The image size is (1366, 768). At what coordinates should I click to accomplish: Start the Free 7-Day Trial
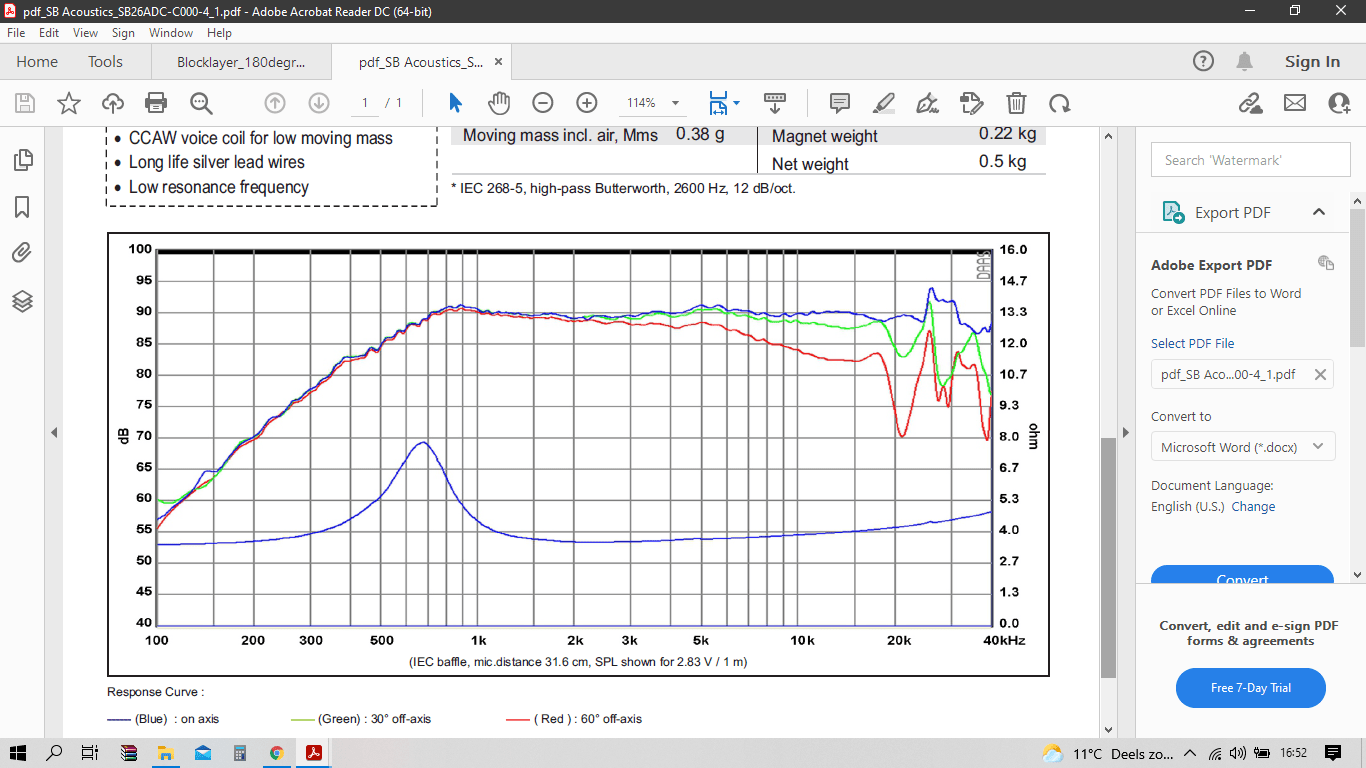1251,688
